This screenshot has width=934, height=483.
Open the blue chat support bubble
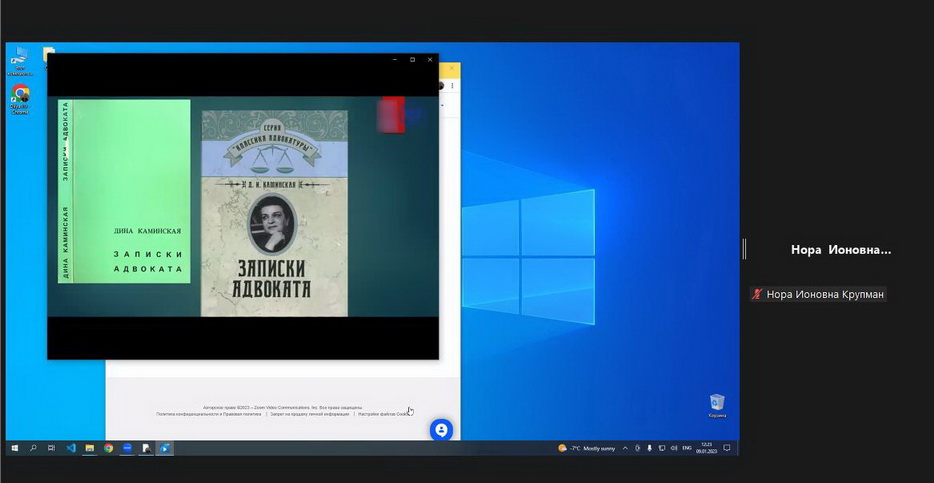click(x=441, y=430)
